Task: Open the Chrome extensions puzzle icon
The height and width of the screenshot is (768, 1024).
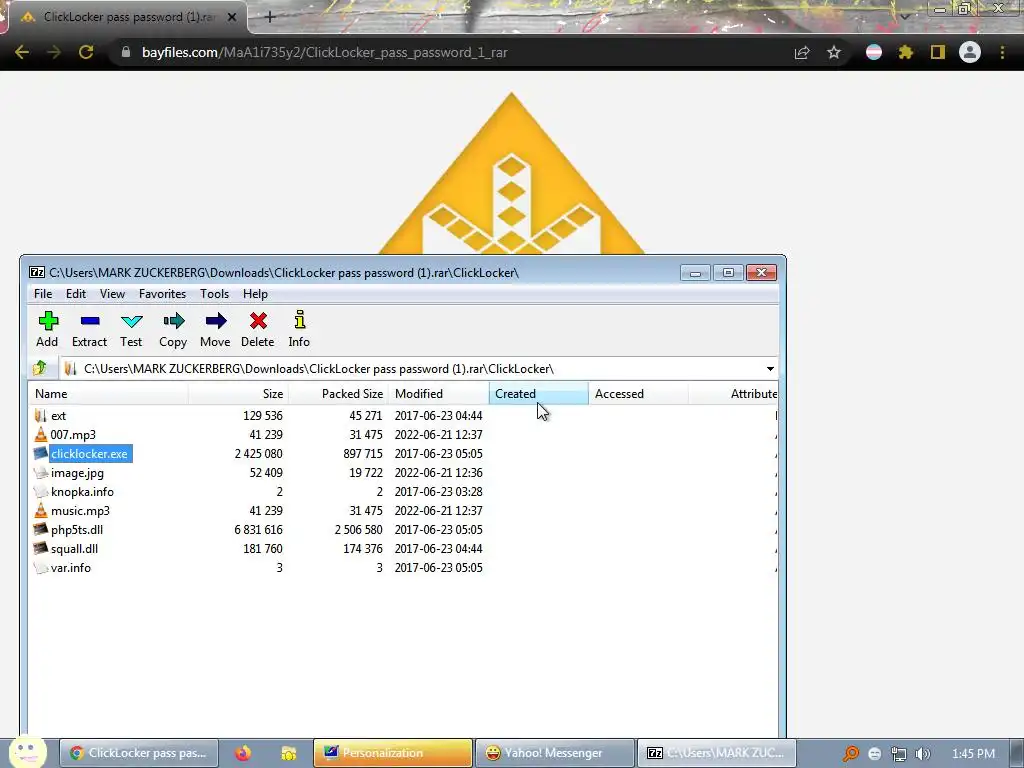Action: coord(905,52)
